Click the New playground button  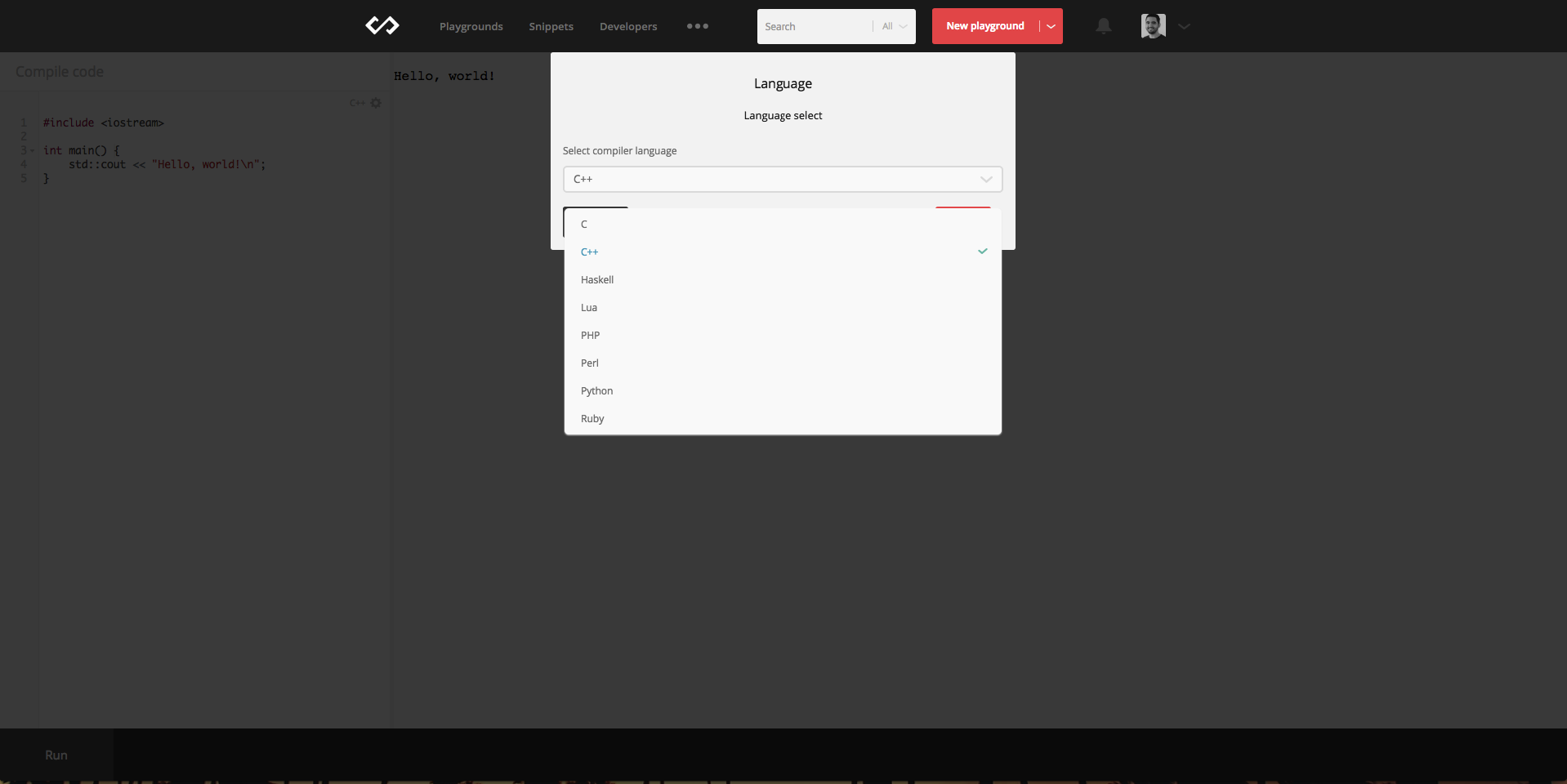985,26
